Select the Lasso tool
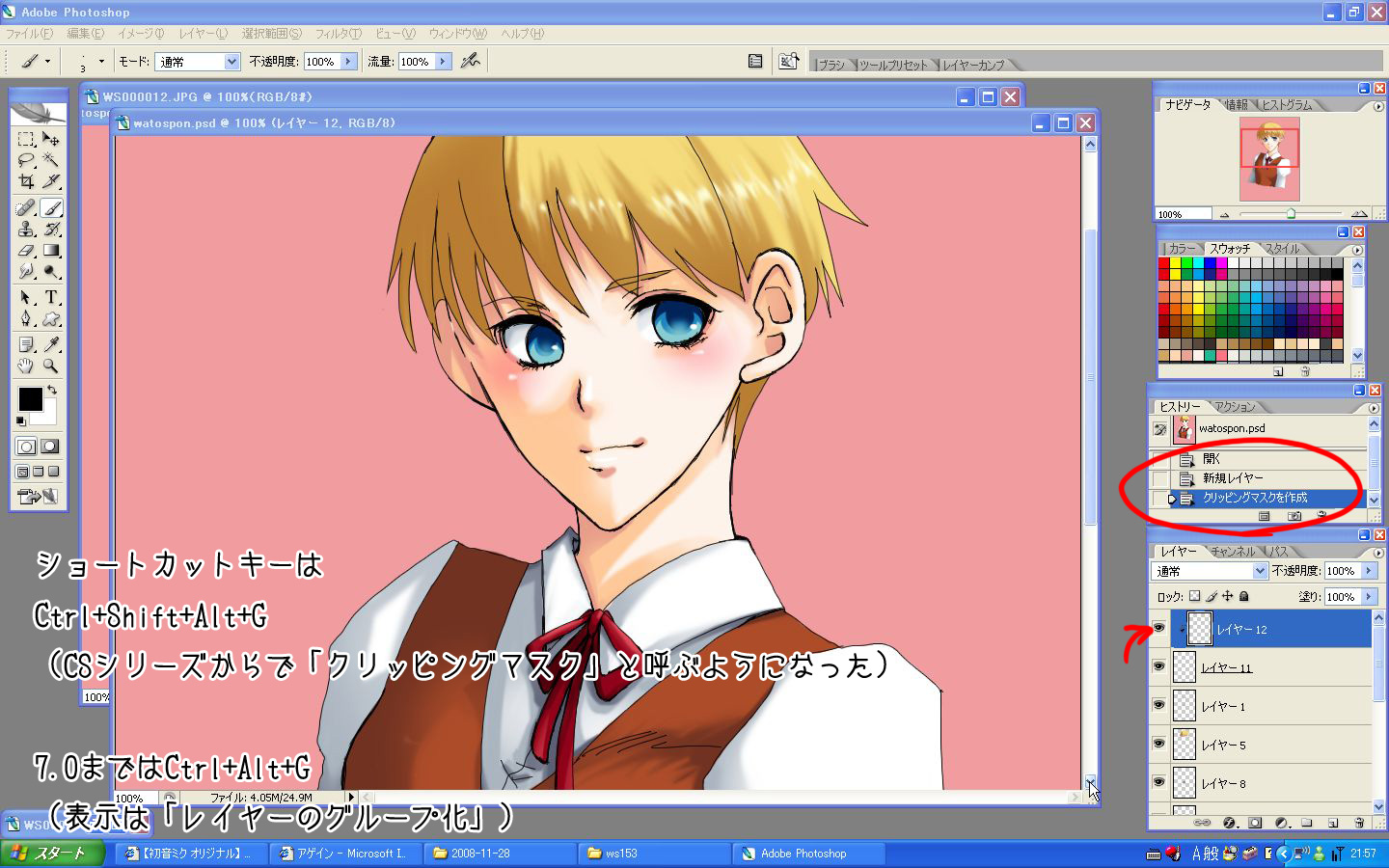Image resolution: width=1389 pixels, height=868 pixels. [26, 160]
